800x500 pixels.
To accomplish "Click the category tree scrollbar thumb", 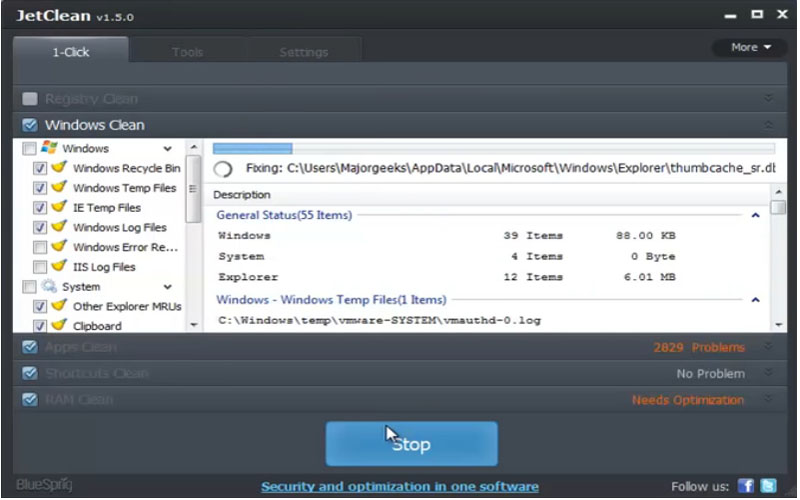I will [193, 189].
